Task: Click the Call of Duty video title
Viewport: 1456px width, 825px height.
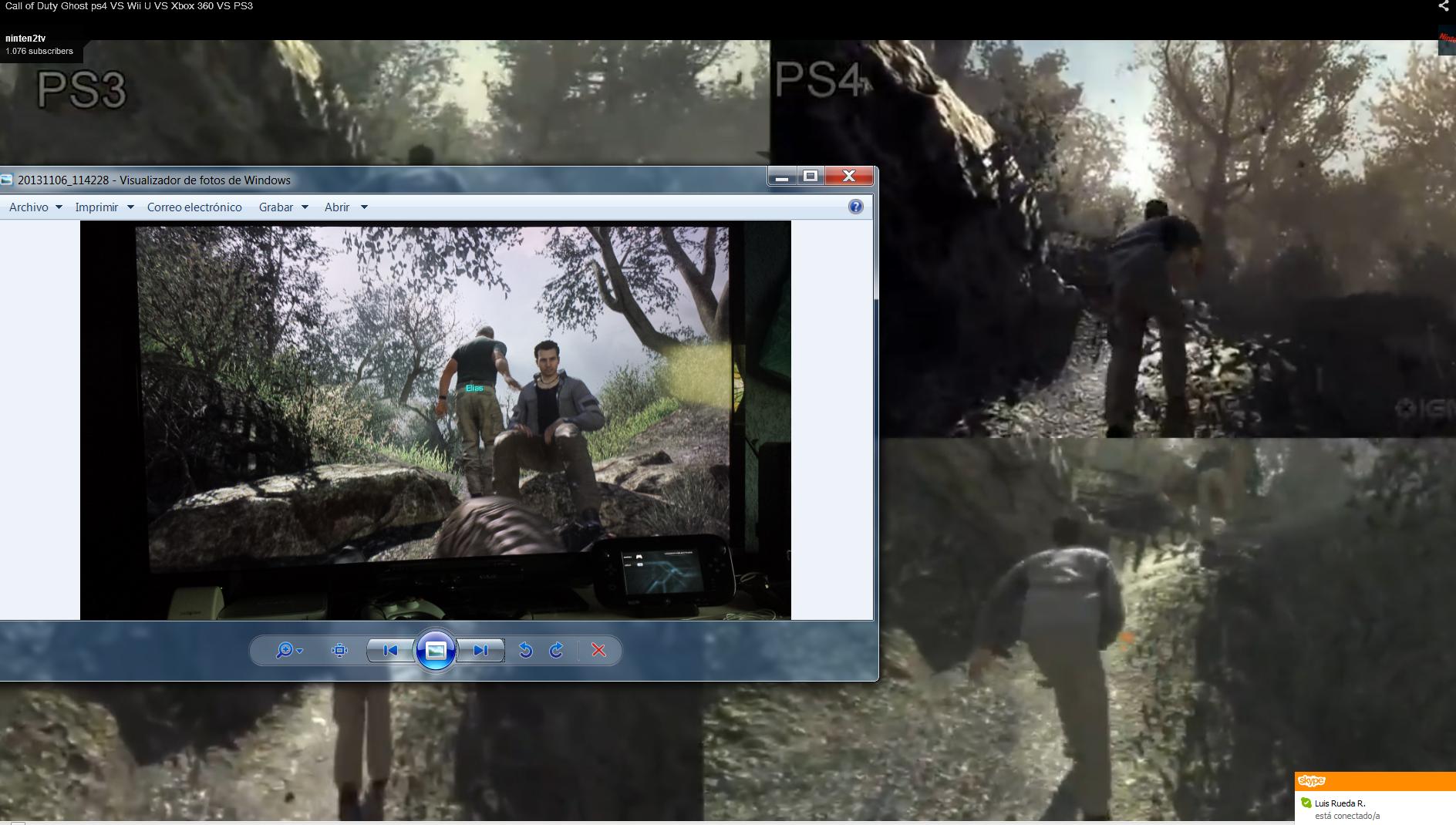Action: click(x=129, y=6)
